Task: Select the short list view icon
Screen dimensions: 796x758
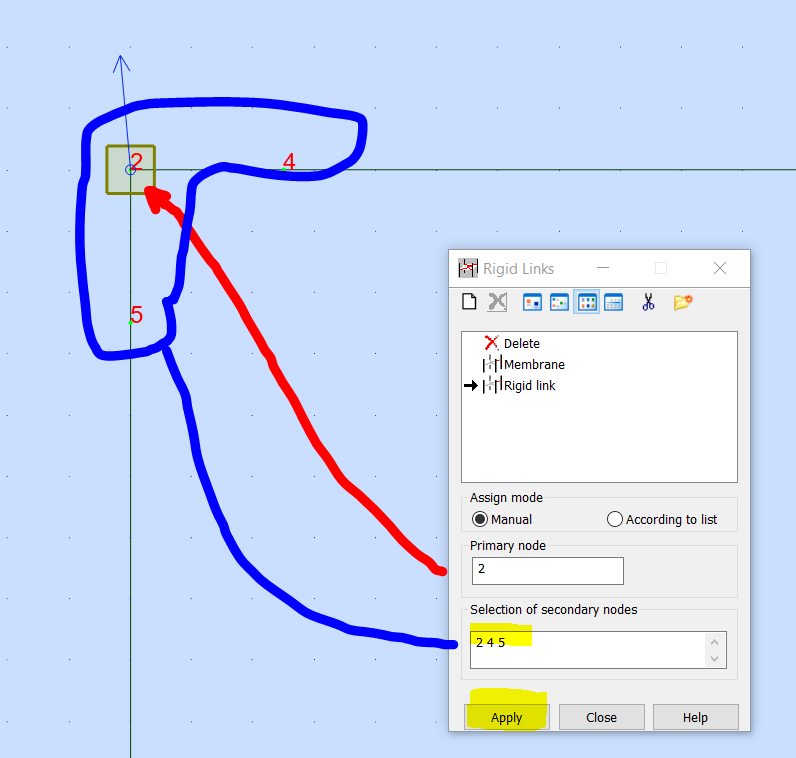Action: (587, 302)
